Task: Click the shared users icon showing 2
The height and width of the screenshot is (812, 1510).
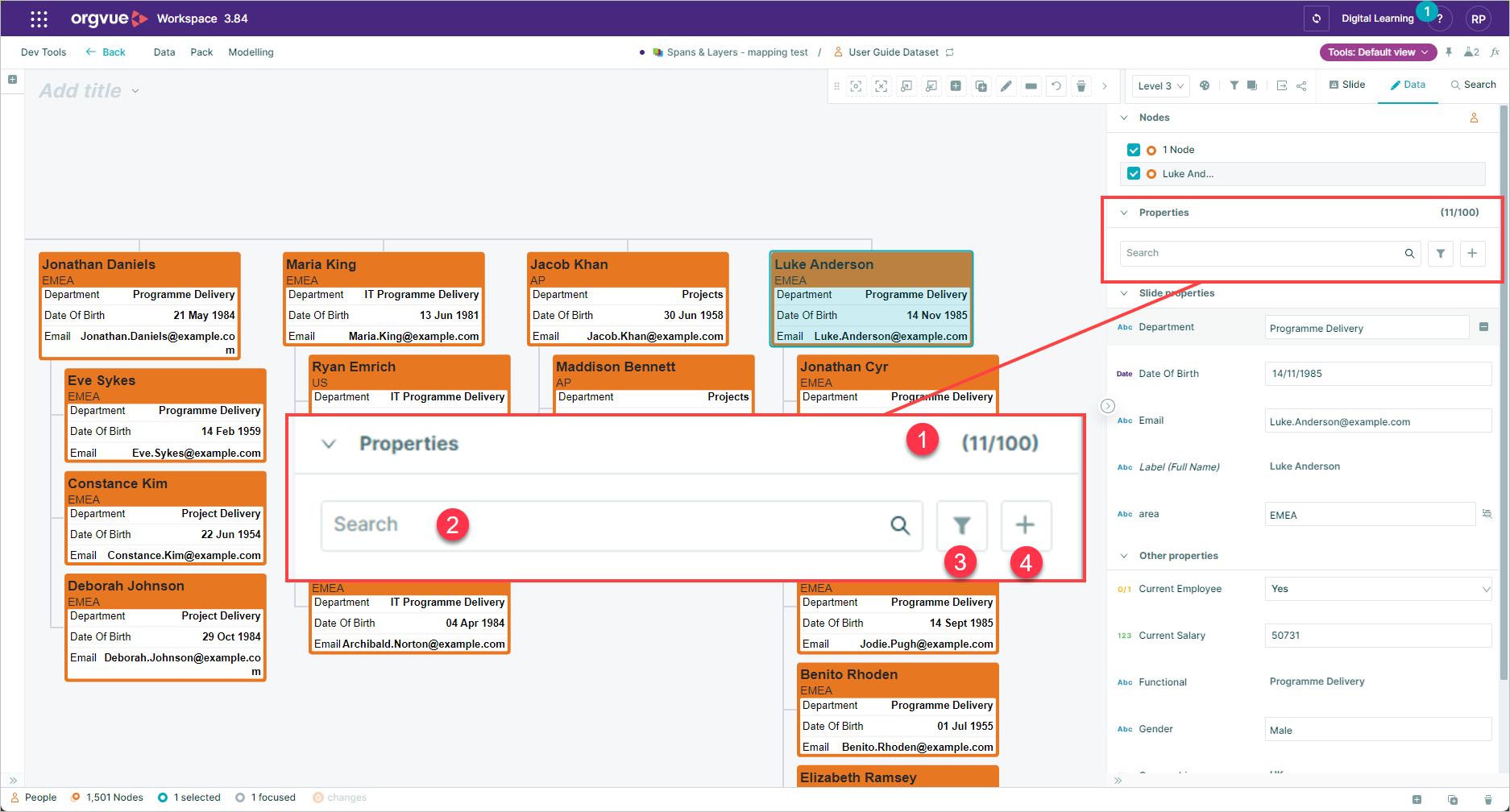Action: click(1471, 52)
